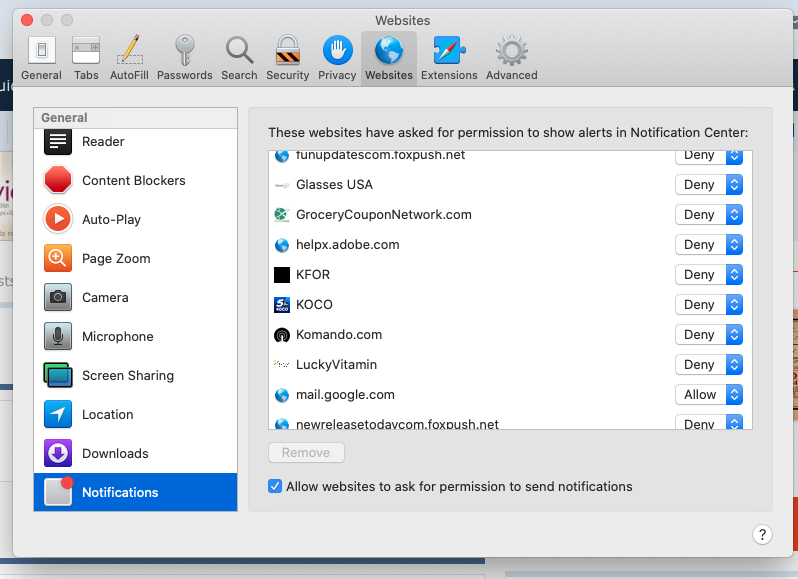The height and width of the screenshot is (579, 798).
Task: Select the GroceryCouponNetwork.com website name
Action: pos(384,215)
